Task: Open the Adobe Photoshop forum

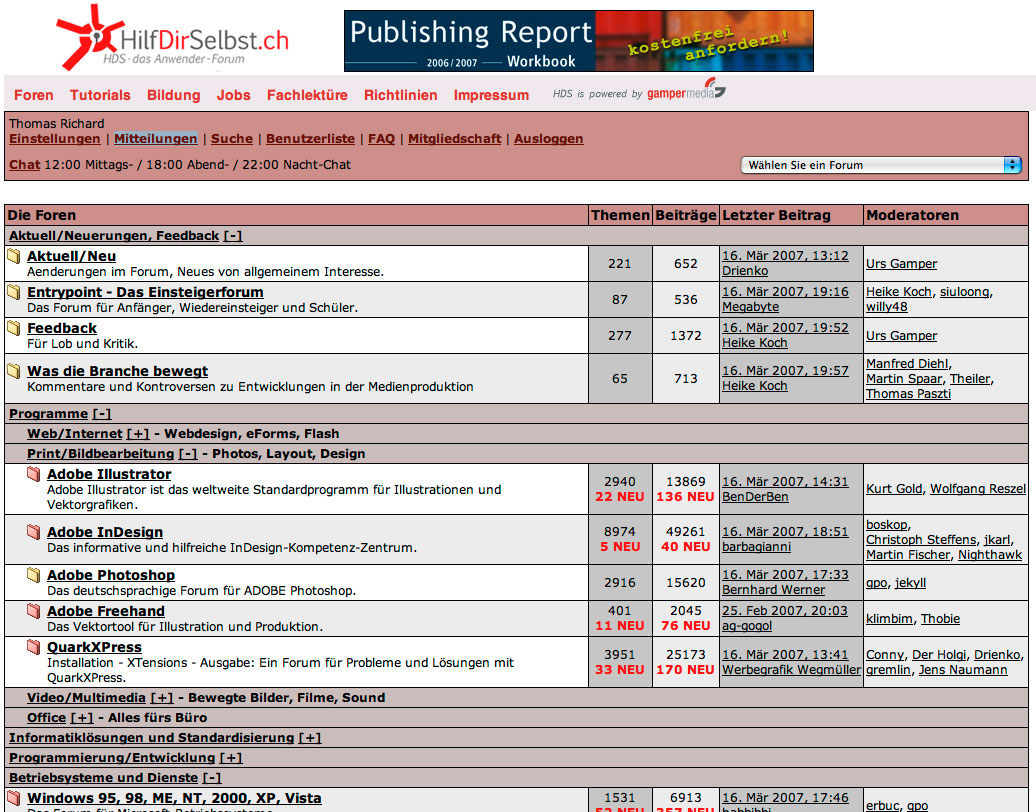Action: pos(111,575)
